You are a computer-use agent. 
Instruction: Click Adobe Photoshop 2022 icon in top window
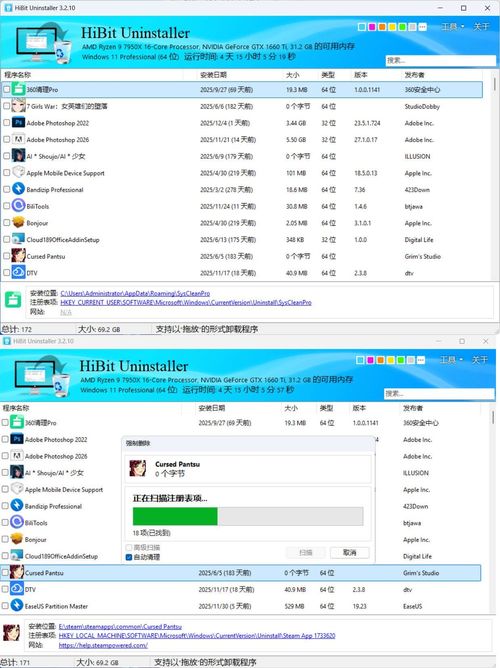(x=18, y=123)
